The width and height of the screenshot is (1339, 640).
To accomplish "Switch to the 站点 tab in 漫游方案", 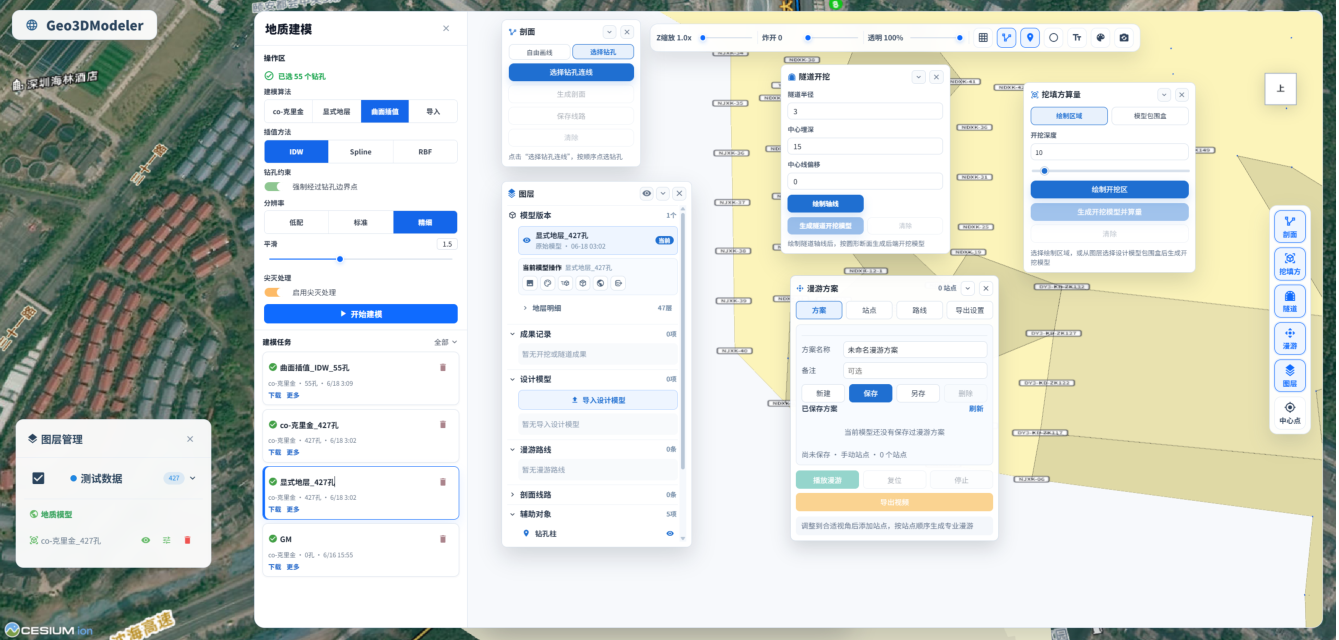I will (869, 310).
